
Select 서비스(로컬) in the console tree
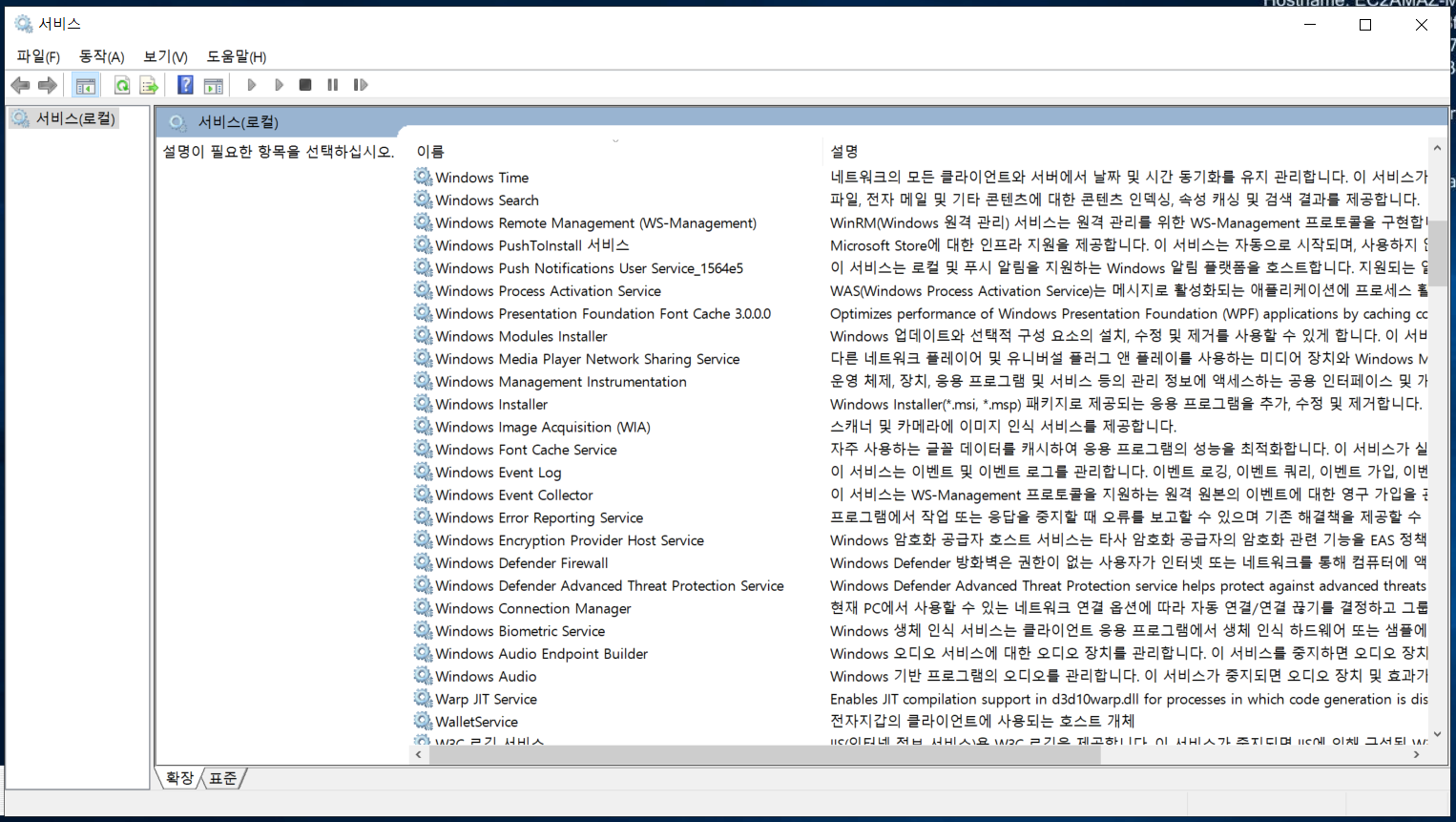[75, 118]
